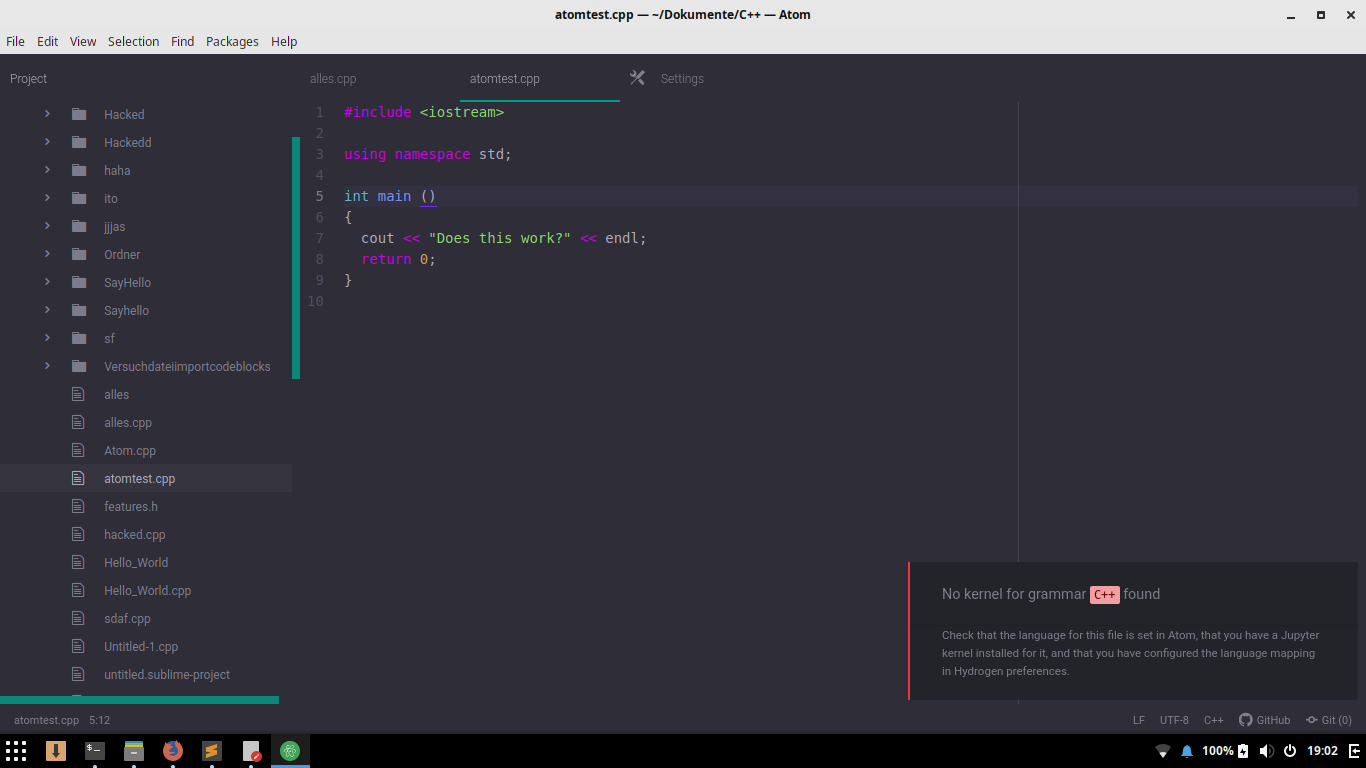Expand the sf folder
The height and width of the screenshot is (768, 1366).
pos(46,338)
